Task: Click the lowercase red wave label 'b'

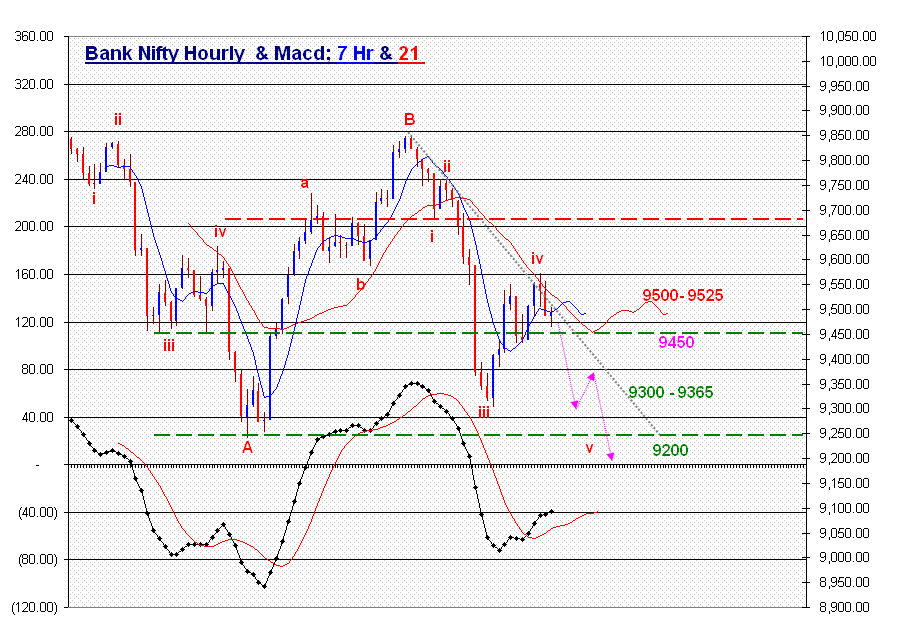Action: 361,284
